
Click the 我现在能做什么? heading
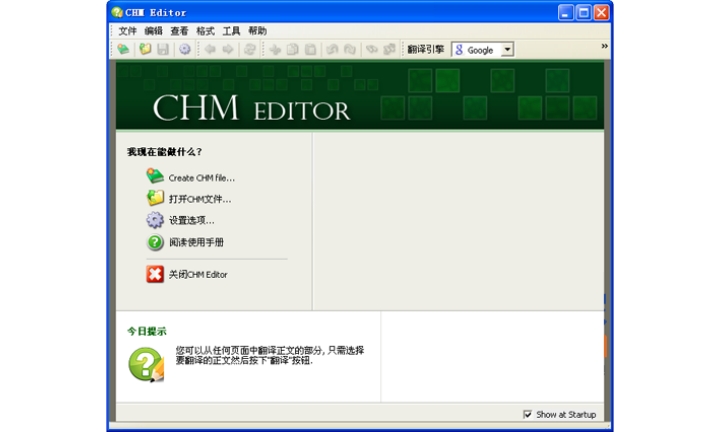tap(164, 151)
